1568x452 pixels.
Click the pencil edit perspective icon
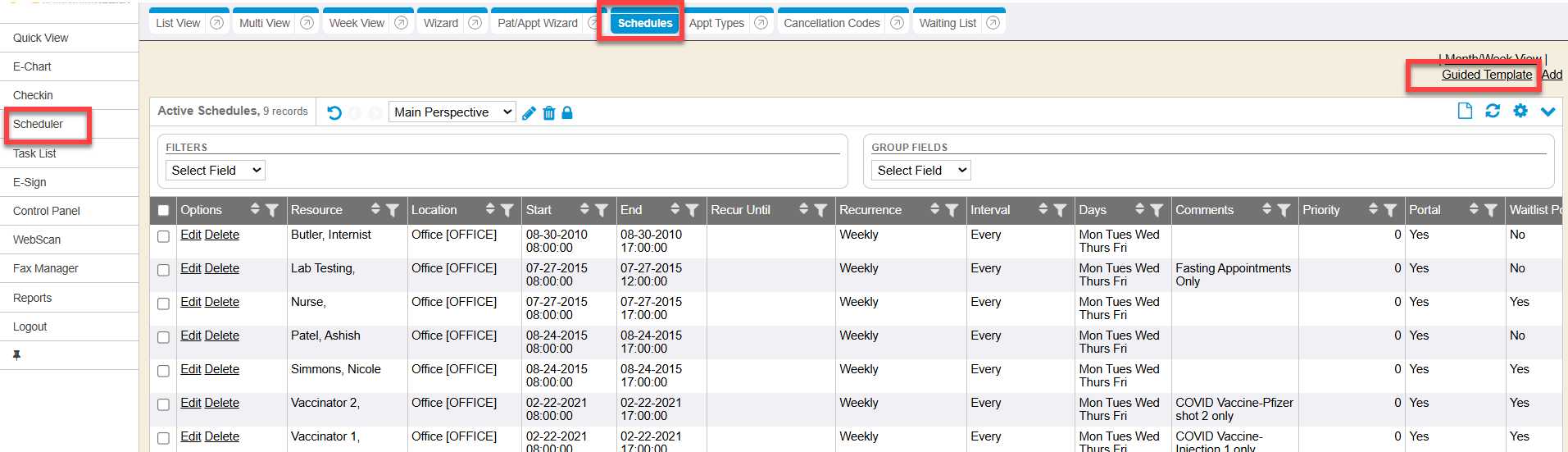point(529,113)
